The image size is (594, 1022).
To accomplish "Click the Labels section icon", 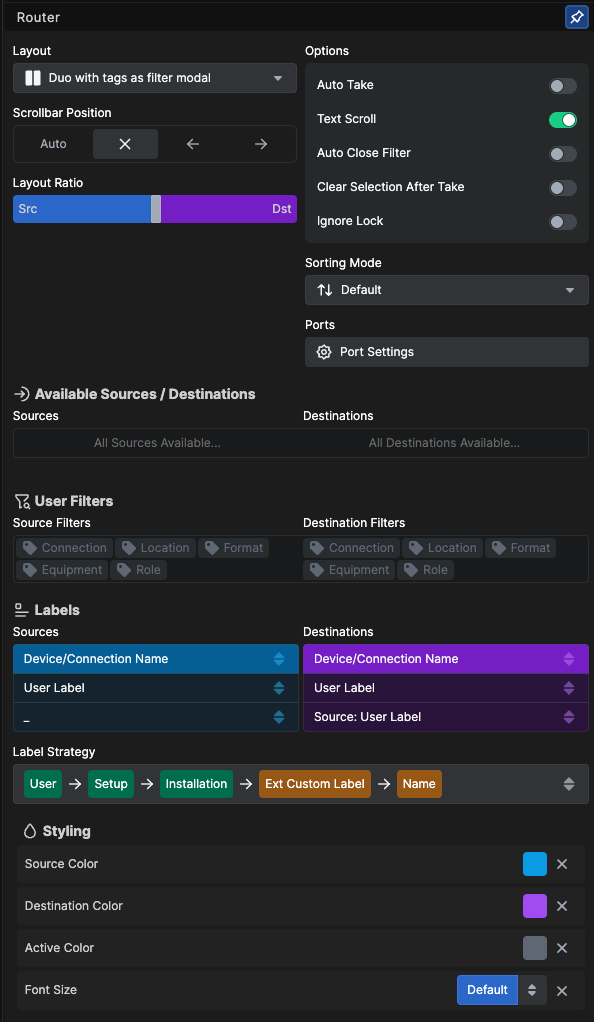I will pyautogui.click(x=22, y=611).
